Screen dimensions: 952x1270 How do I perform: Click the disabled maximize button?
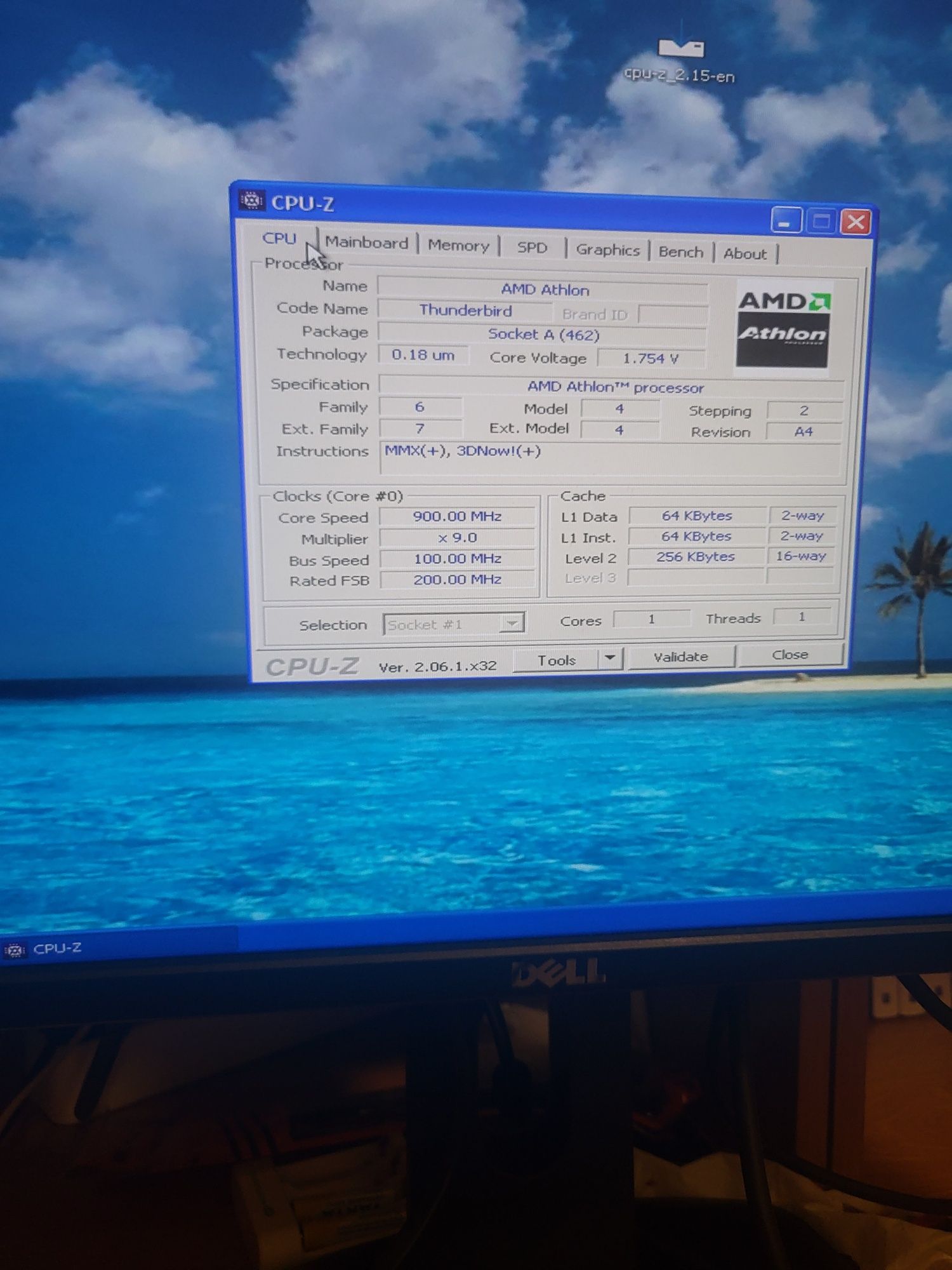point(821,222)
